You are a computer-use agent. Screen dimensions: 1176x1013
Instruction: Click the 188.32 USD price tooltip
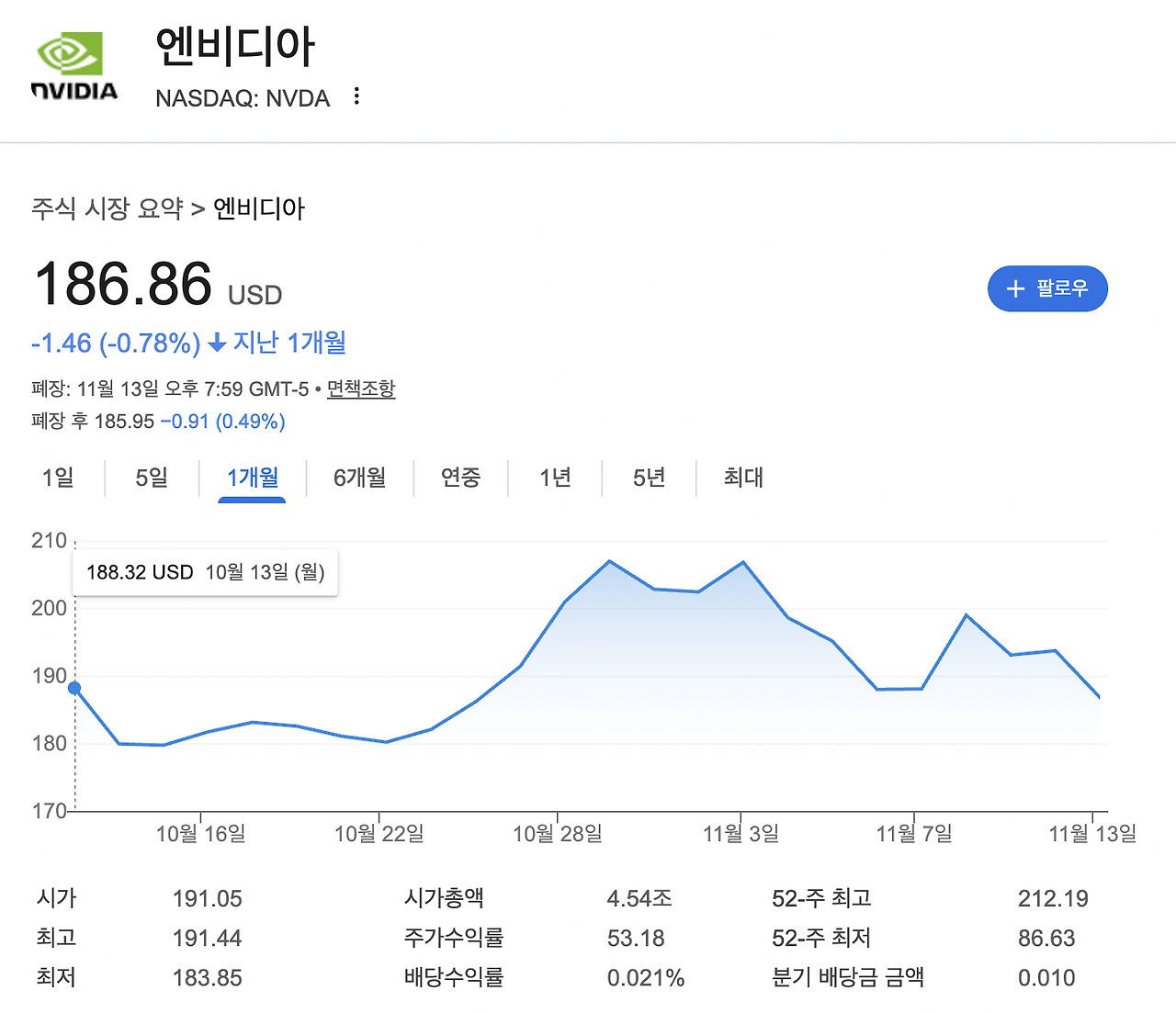point(204,571)
